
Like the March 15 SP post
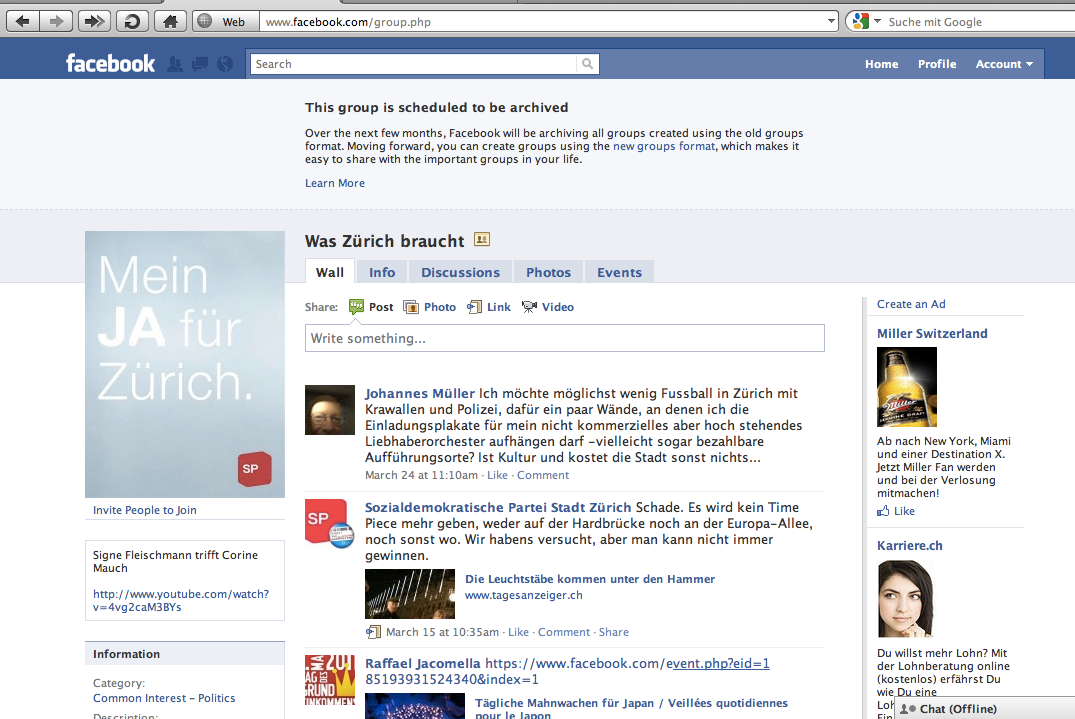518,632
